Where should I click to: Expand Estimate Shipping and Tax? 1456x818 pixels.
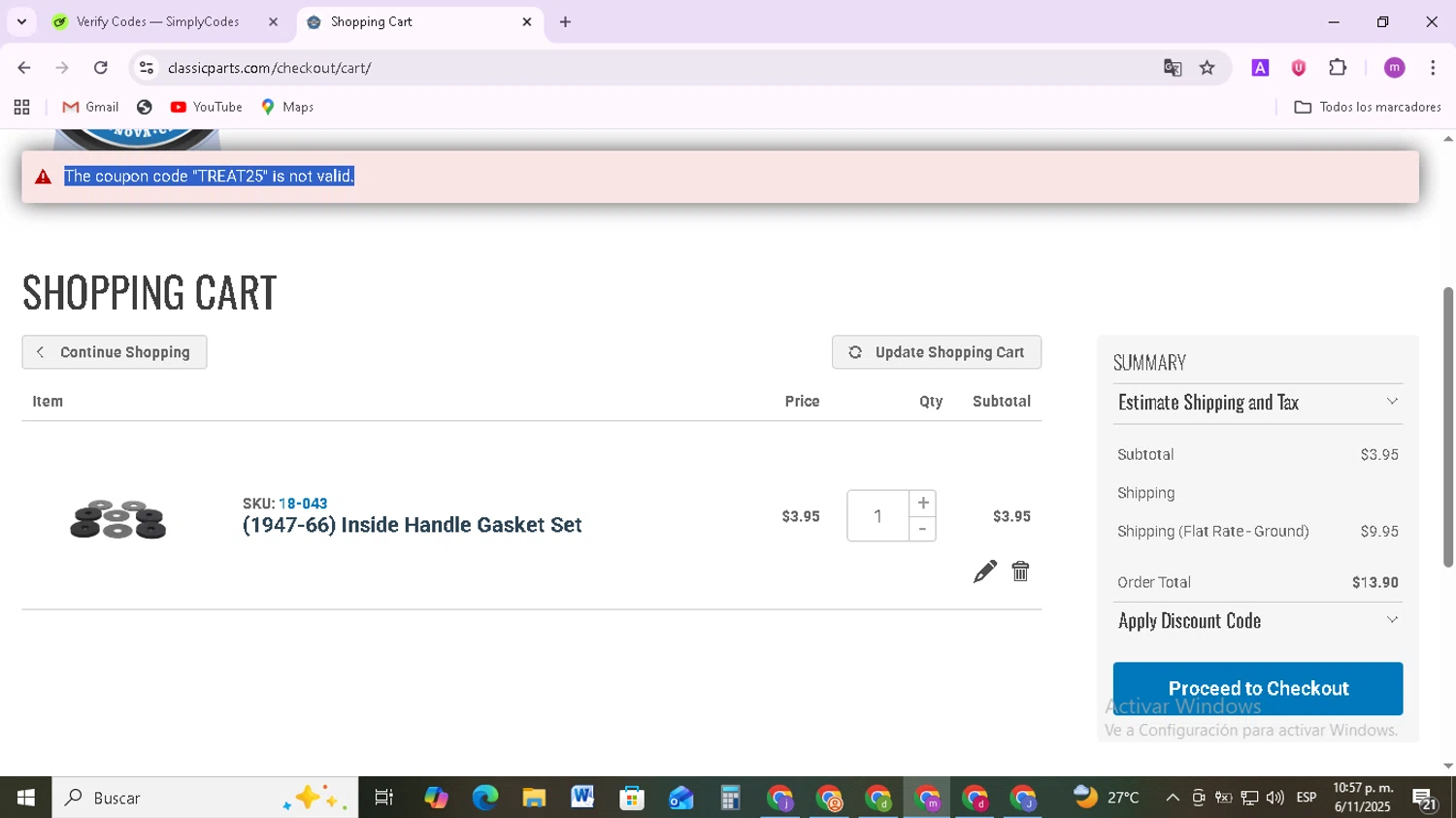click(1258, 403)
